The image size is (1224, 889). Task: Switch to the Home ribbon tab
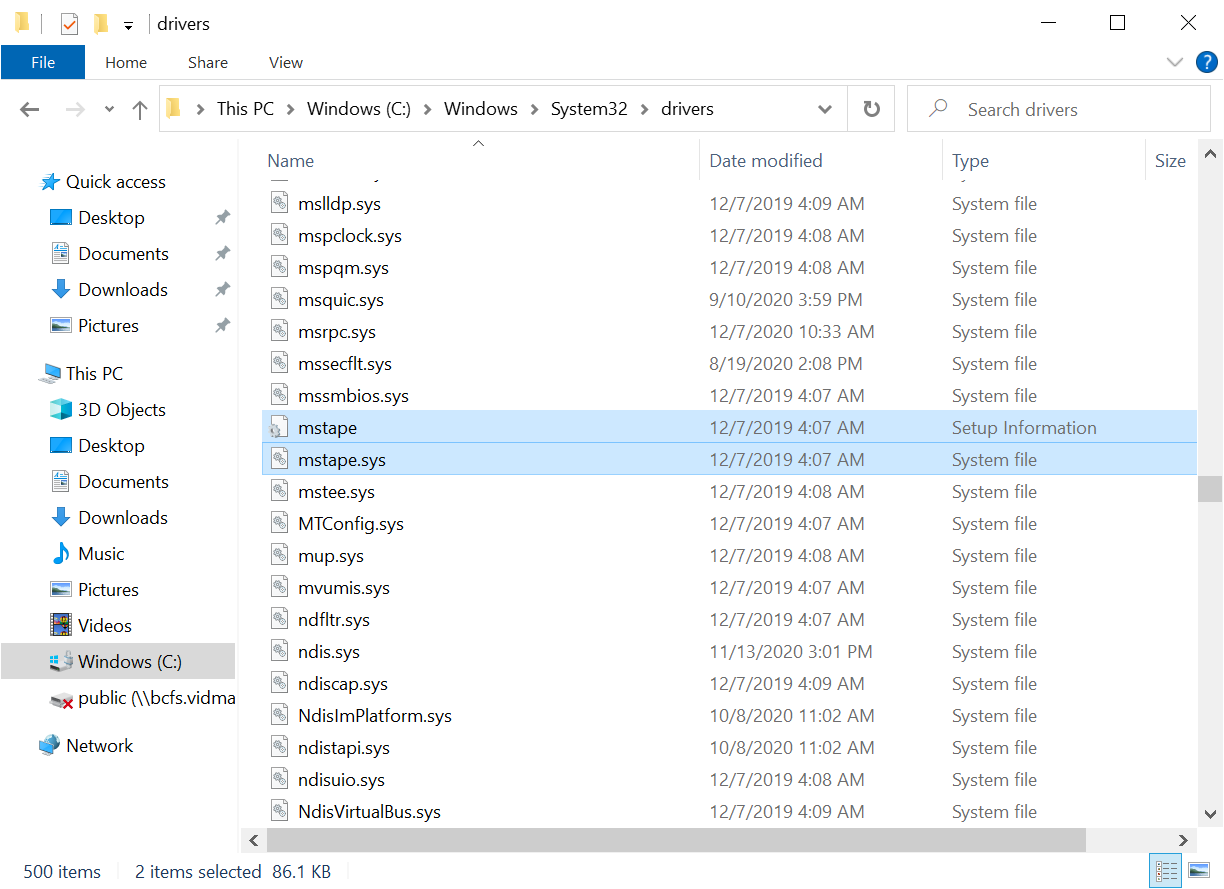click(126, 62)
